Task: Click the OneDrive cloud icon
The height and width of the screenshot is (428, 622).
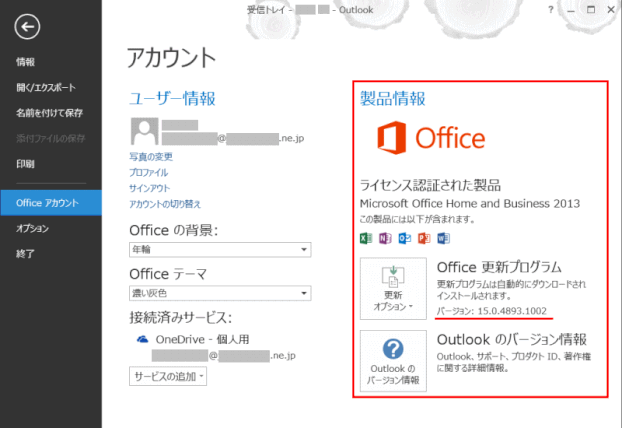Action: click(142, 339)
